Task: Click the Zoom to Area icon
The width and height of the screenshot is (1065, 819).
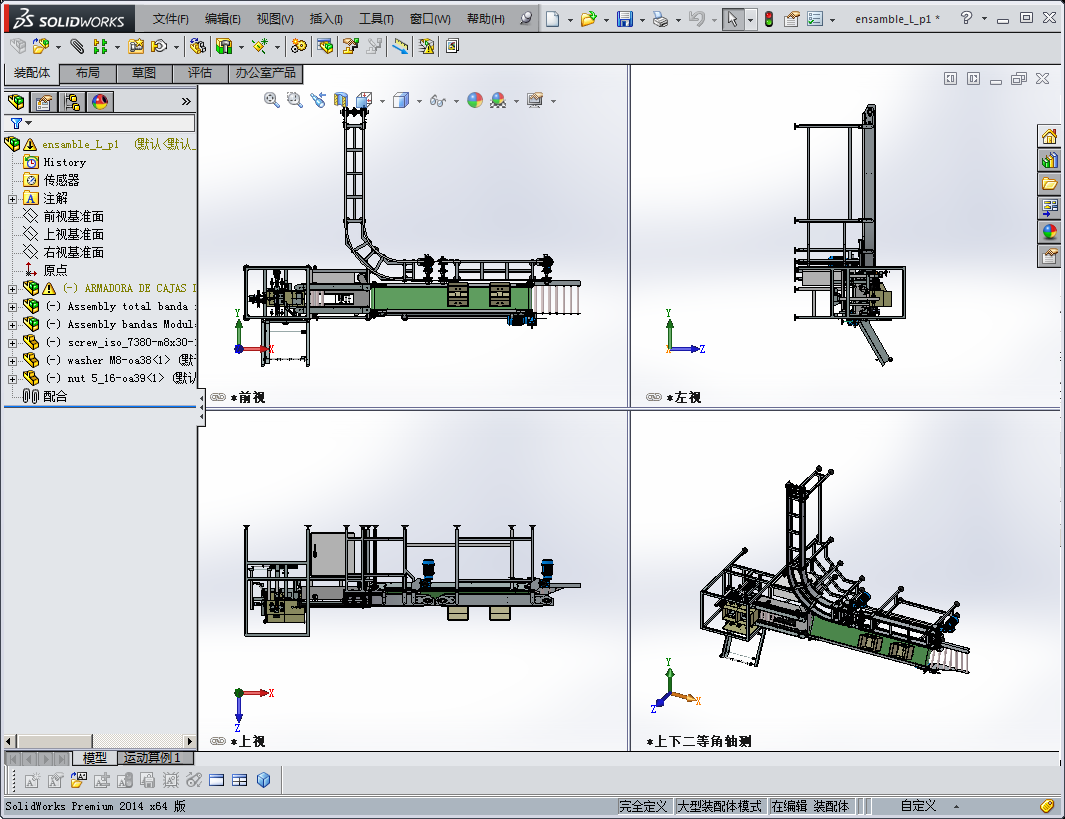Action: tap(294, 101)
